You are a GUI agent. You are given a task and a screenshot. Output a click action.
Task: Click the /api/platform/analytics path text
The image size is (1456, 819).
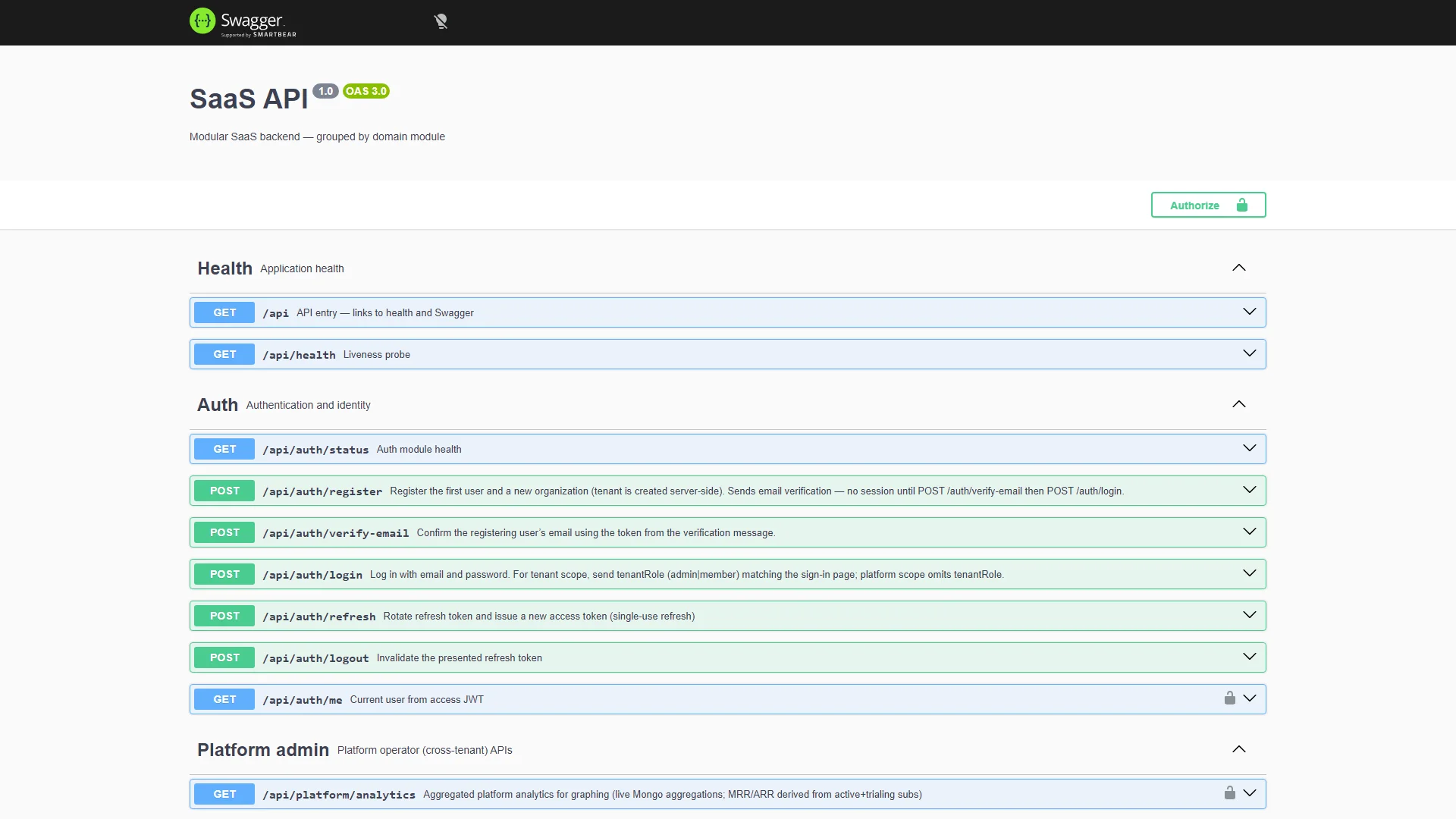339,795
